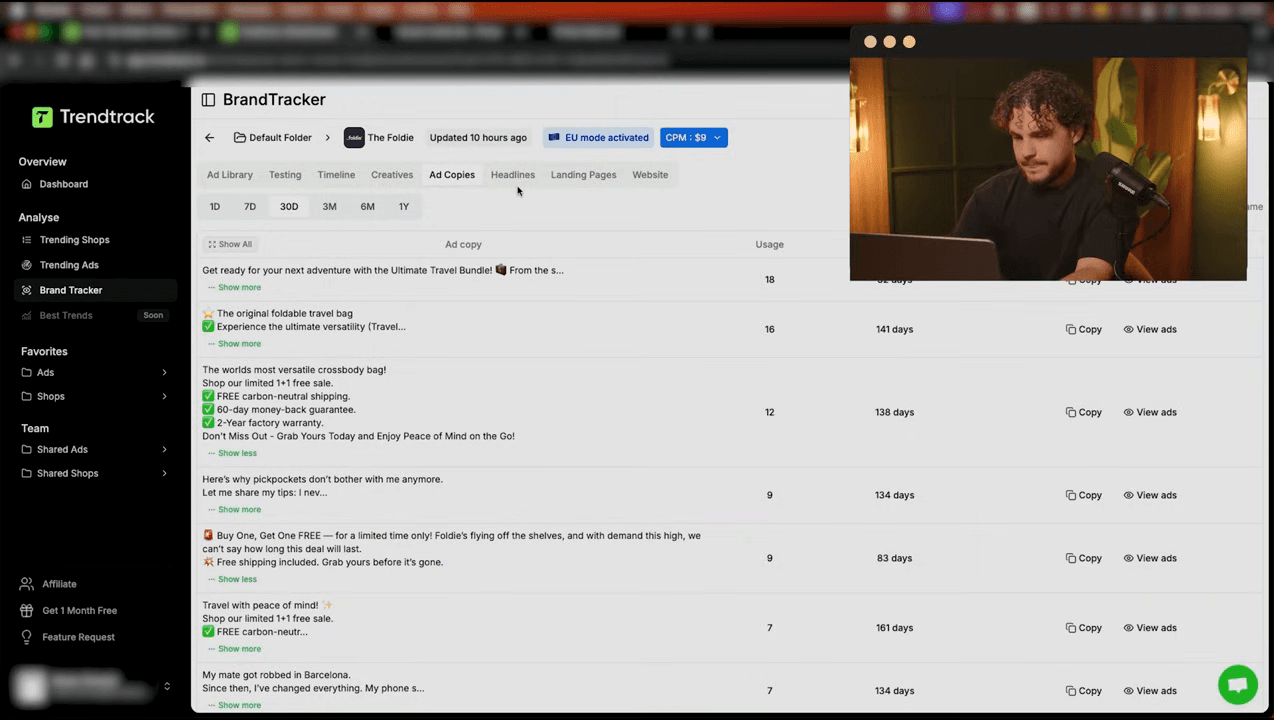Copy the Barcelona ad copy row
The width and height of the screenshot is (1274, 720).
[1084, 692]
